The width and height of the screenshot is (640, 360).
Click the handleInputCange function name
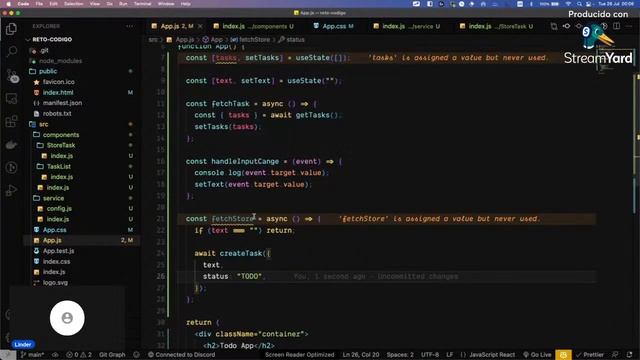(x=245, y=161)
